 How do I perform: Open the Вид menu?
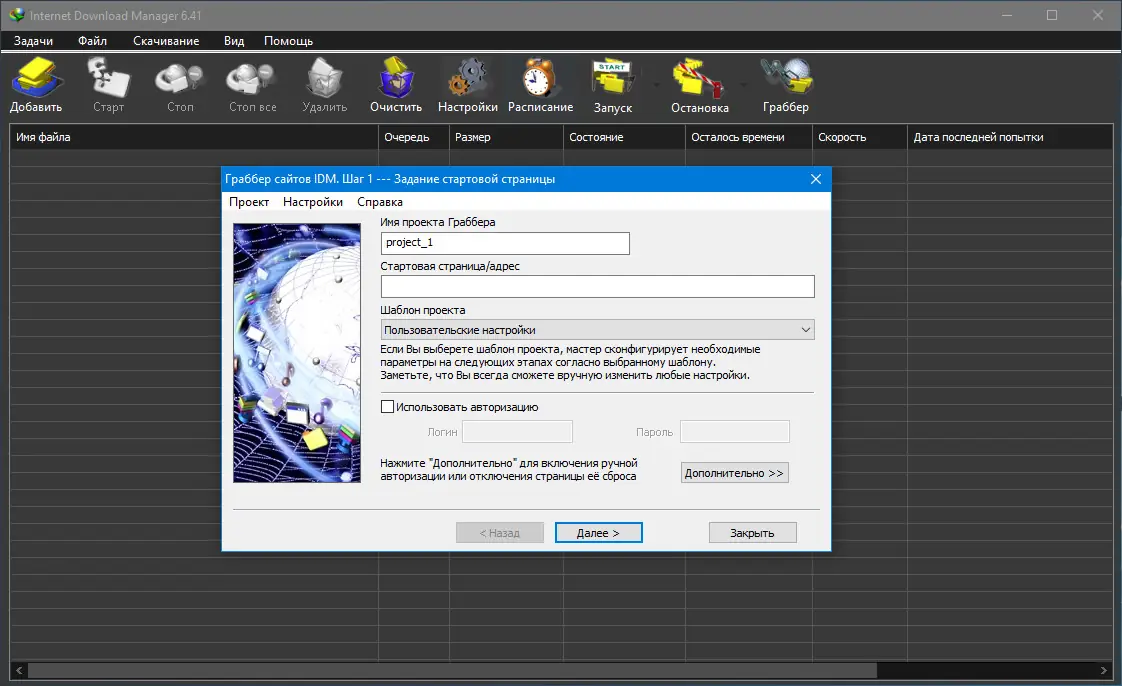[x=233, y=41]
